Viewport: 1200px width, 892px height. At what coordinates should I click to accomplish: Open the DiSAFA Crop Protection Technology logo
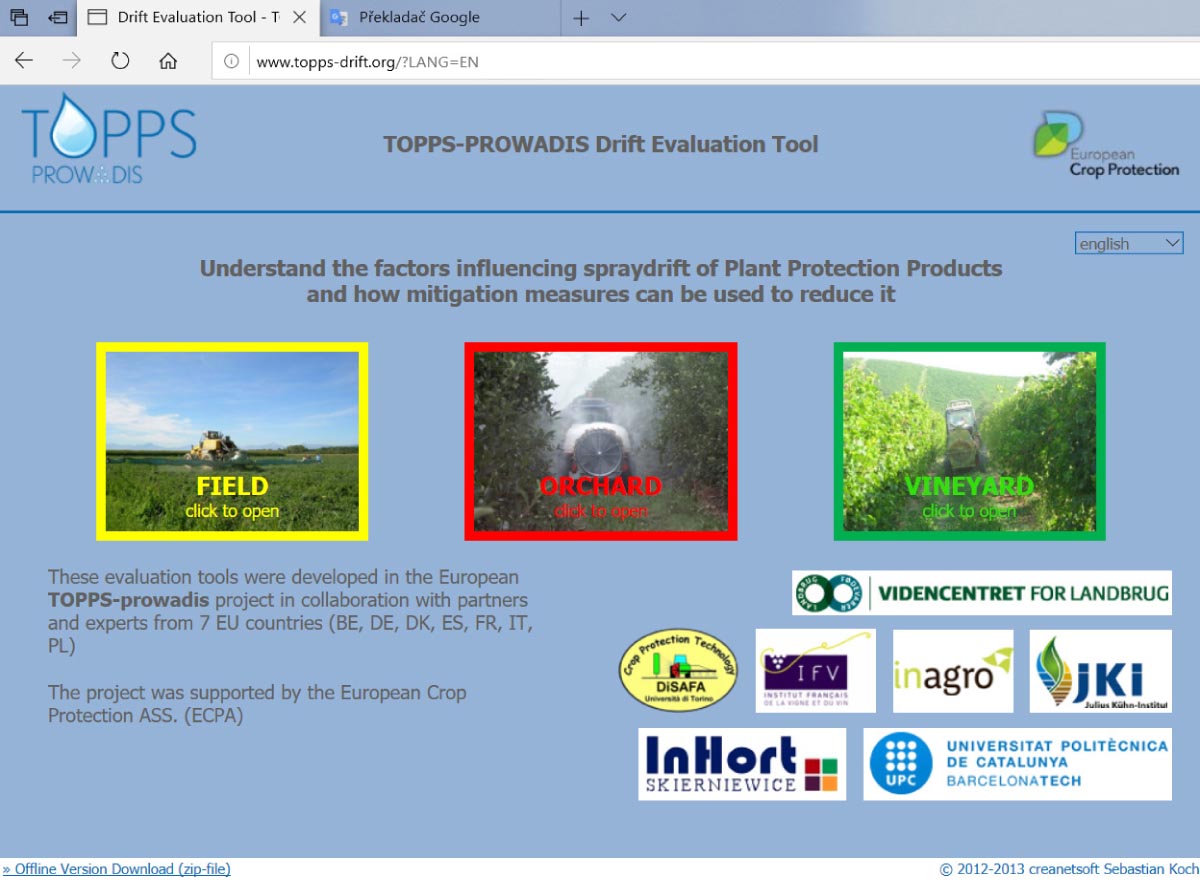pyautogui.click(x=678, y=670)
